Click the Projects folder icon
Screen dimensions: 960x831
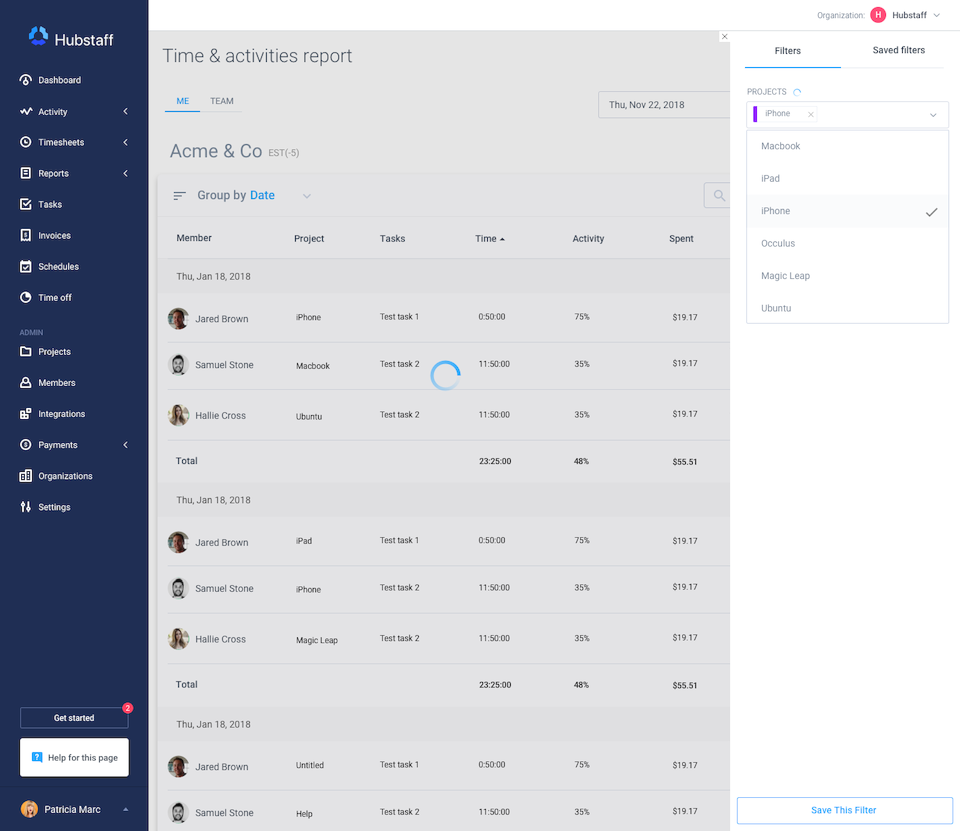[26, 352]
